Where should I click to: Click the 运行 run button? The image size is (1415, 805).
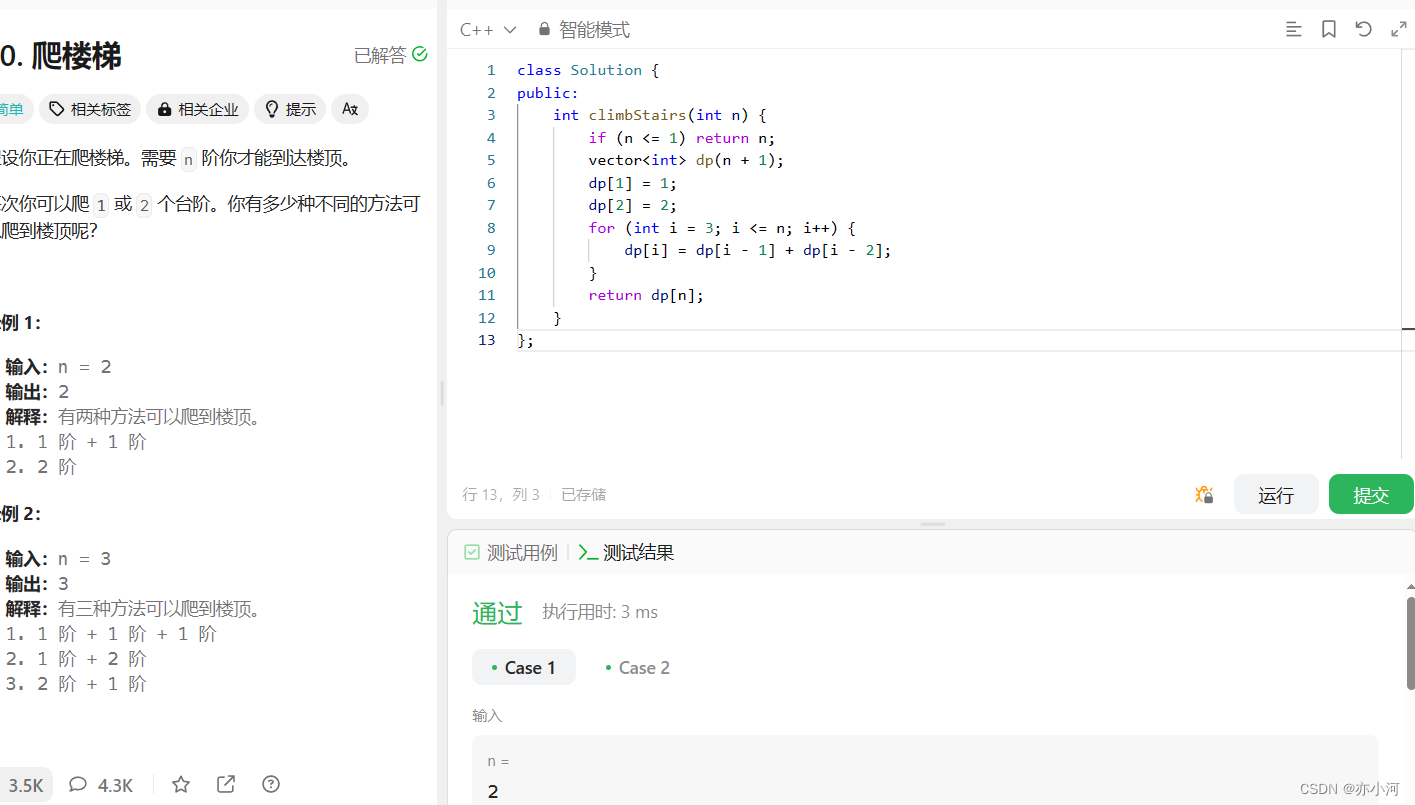point(1276,494)
